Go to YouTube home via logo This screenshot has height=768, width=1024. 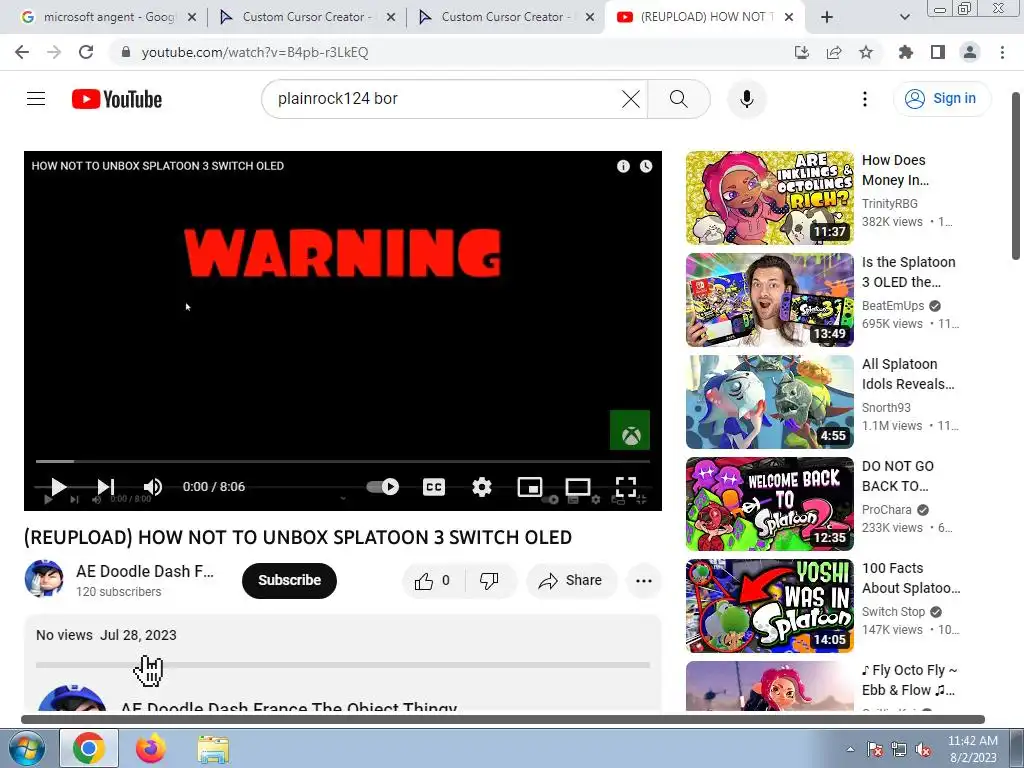click(117, 99)
